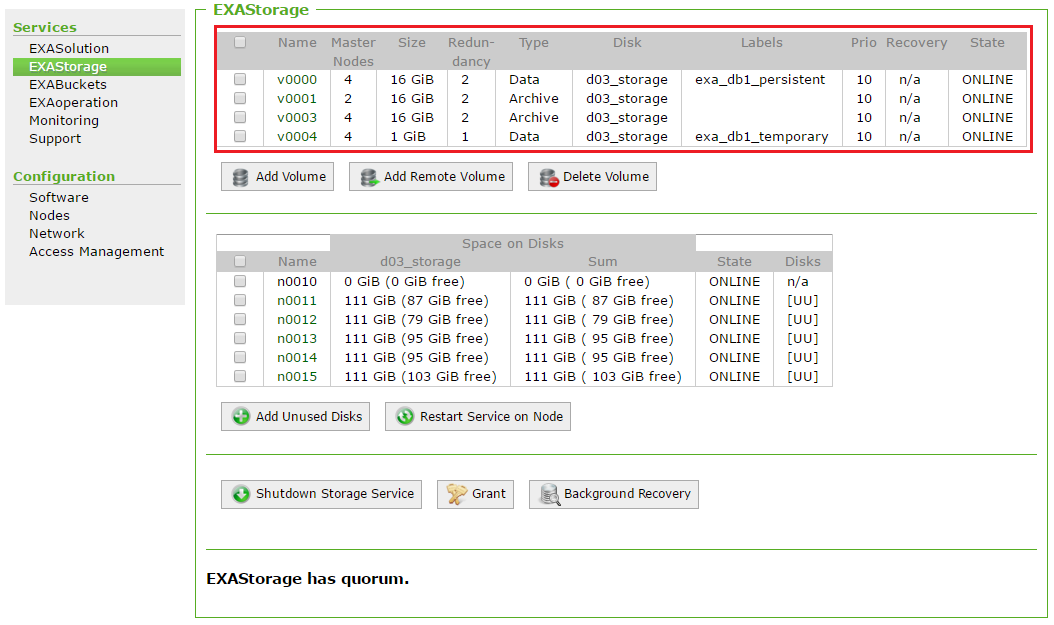Click the Grant keys icon
This screenshot has height=625, width=1054.
click(457, 494)
